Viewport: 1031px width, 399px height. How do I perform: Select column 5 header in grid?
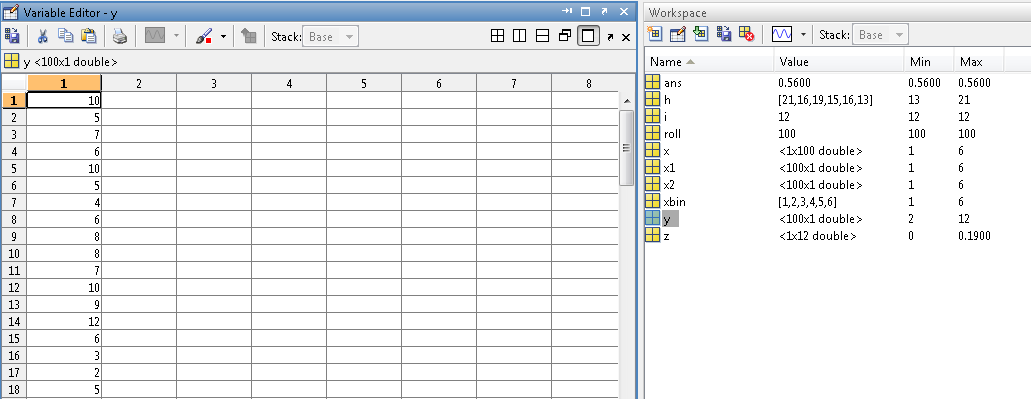tap(364, 83)
